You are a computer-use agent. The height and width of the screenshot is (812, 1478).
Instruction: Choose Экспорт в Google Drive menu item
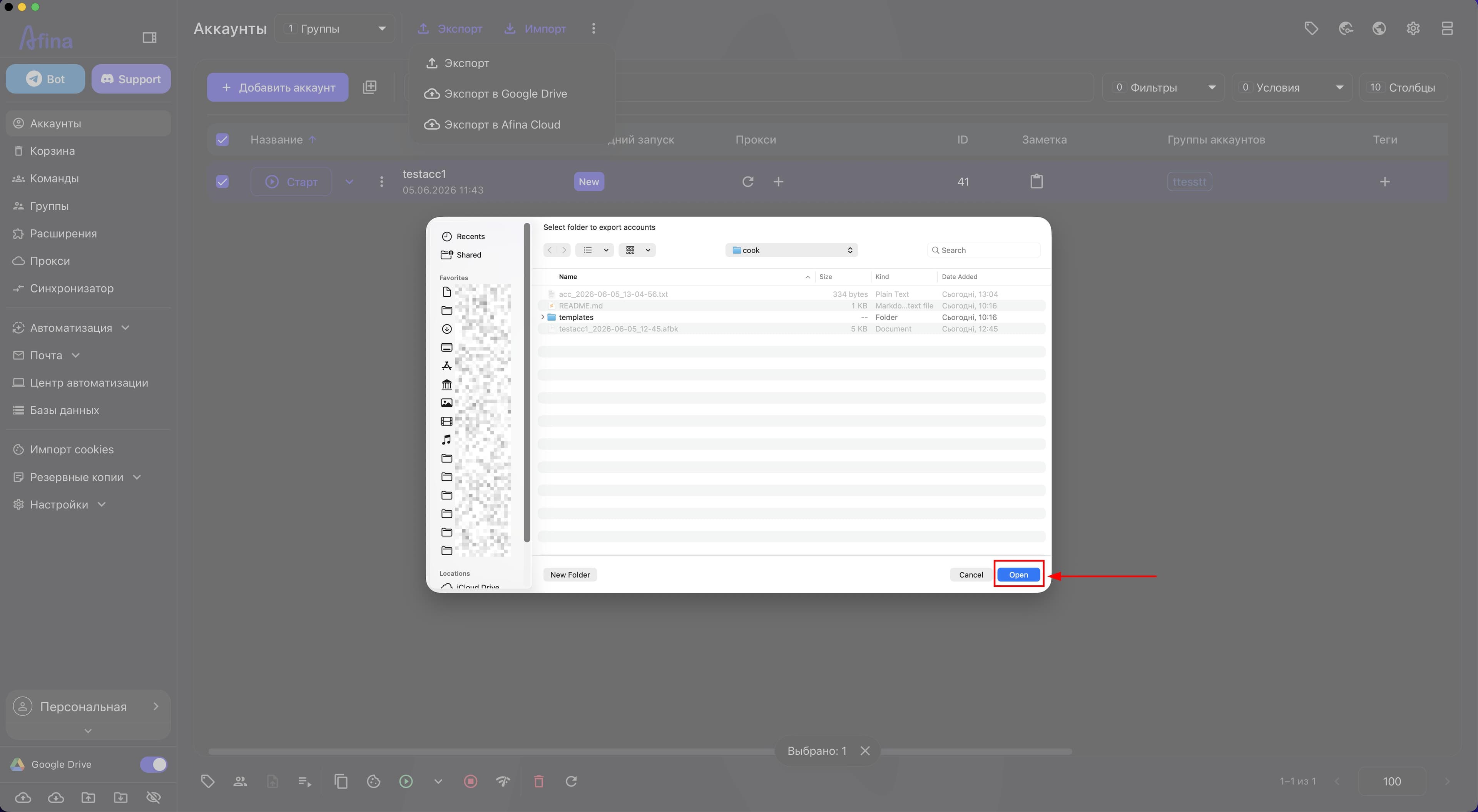pos(496,94)
